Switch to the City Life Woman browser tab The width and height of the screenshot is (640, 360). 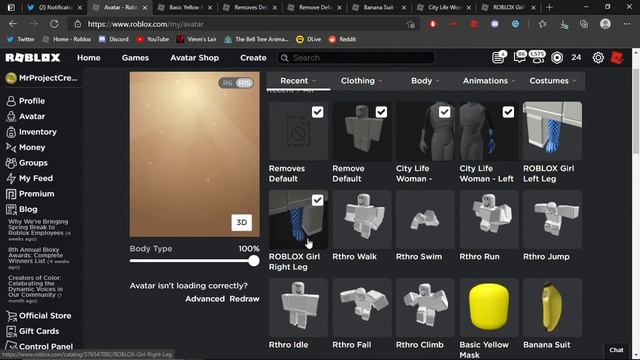(443, 7)
